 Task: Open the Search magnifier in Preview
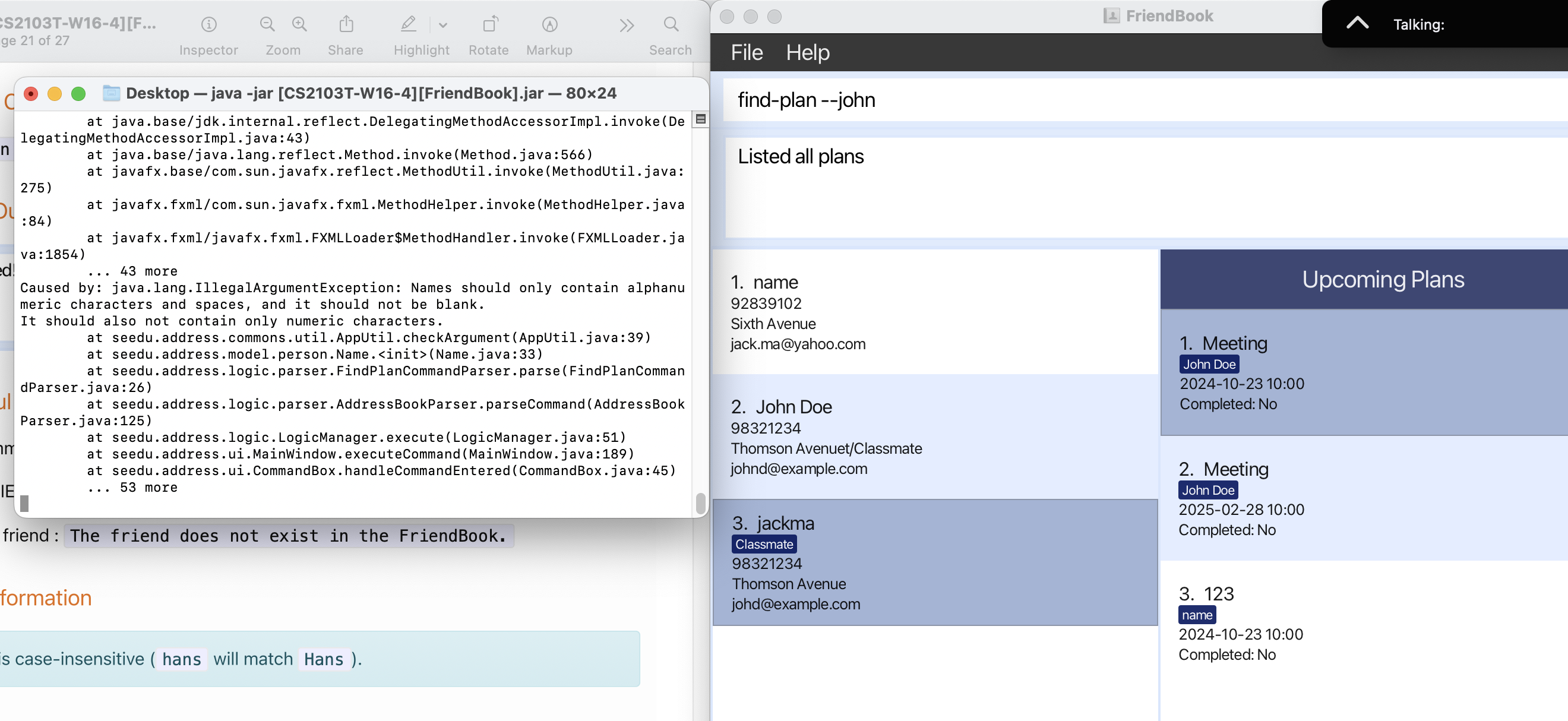[x=670, y=24]
